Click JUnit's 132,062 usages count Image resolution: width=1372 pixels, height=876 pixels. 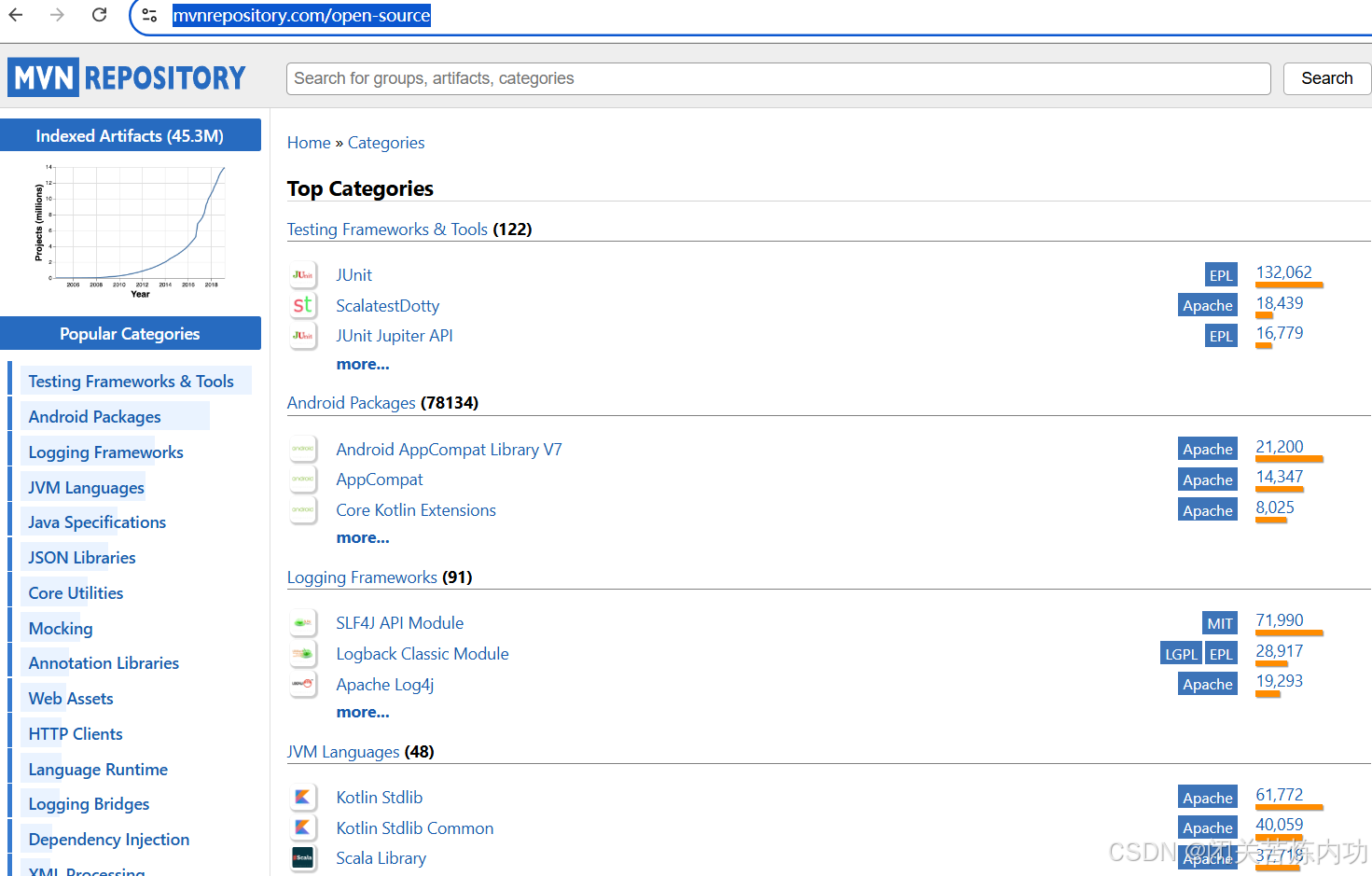pos(1283,272)
